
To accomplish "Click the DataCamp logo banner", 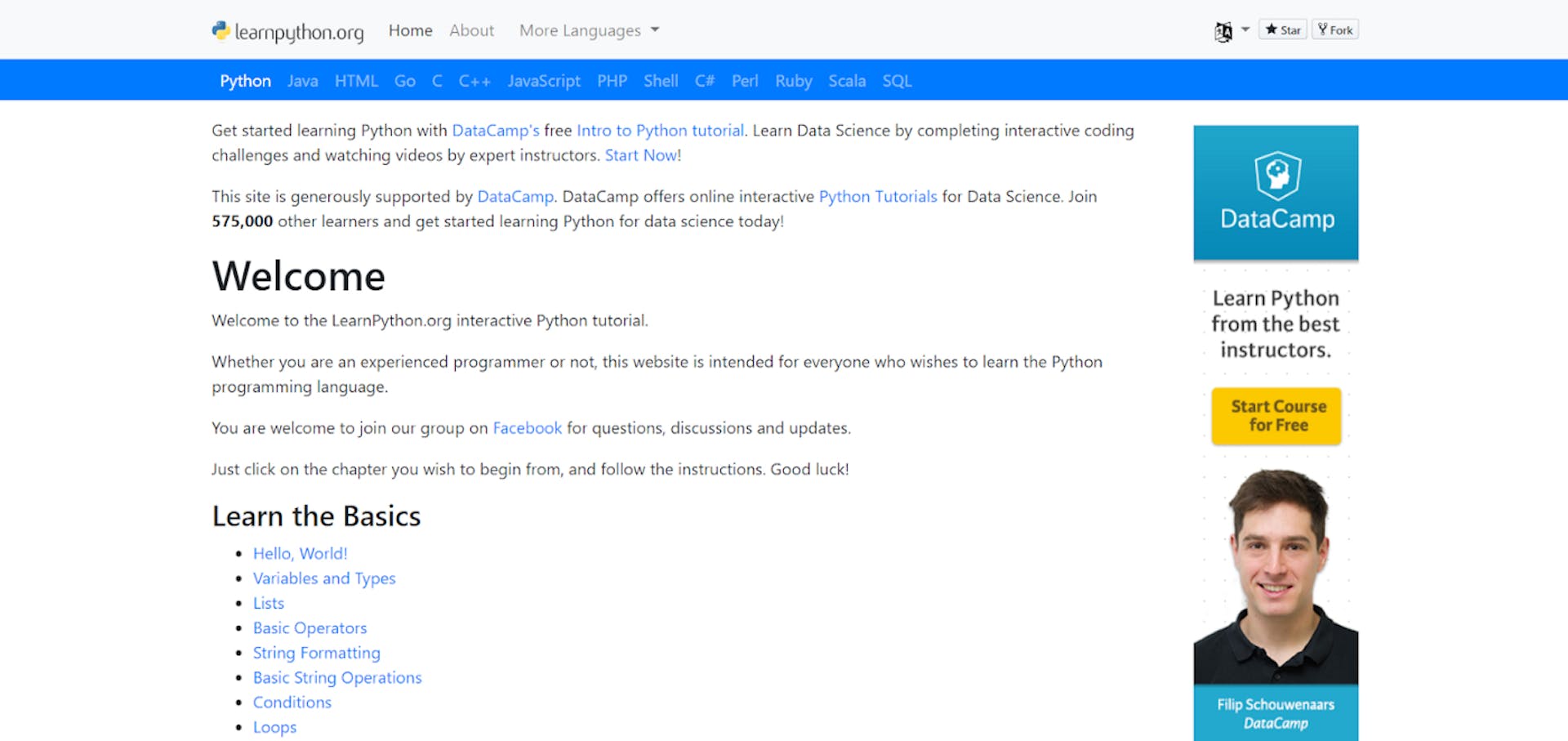I will [x=1276, y=193].
